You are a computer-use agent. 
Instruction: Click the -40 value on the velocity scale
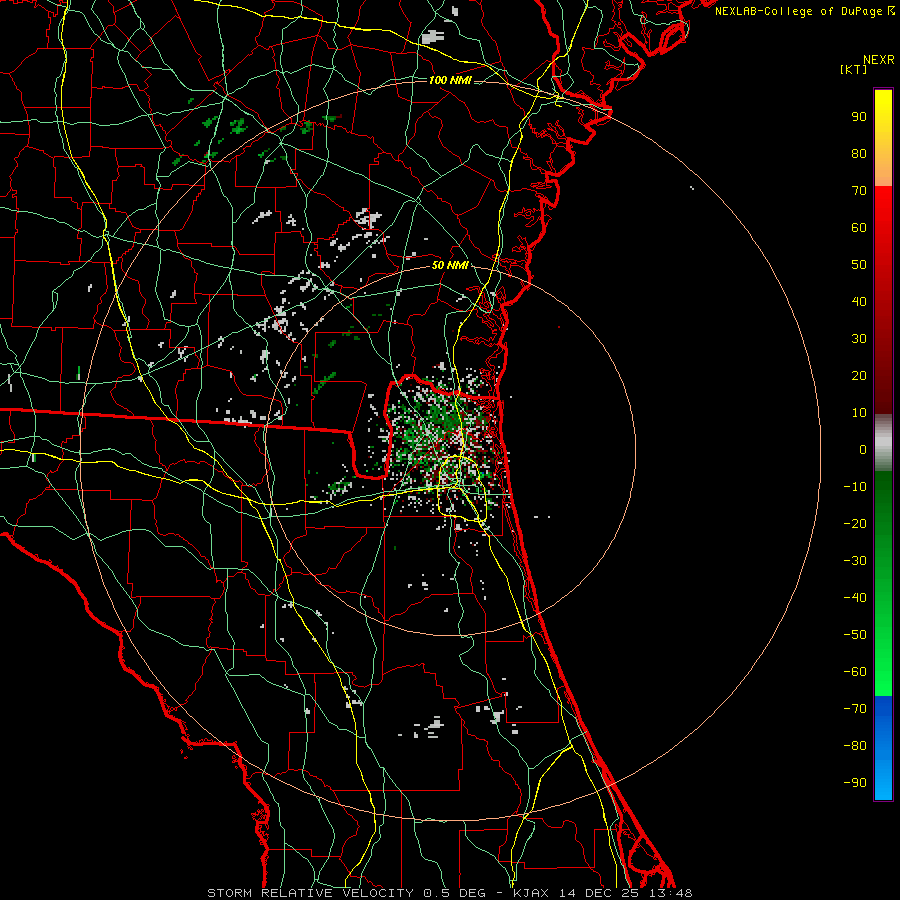pyautogui.click(x=855, y=598)
